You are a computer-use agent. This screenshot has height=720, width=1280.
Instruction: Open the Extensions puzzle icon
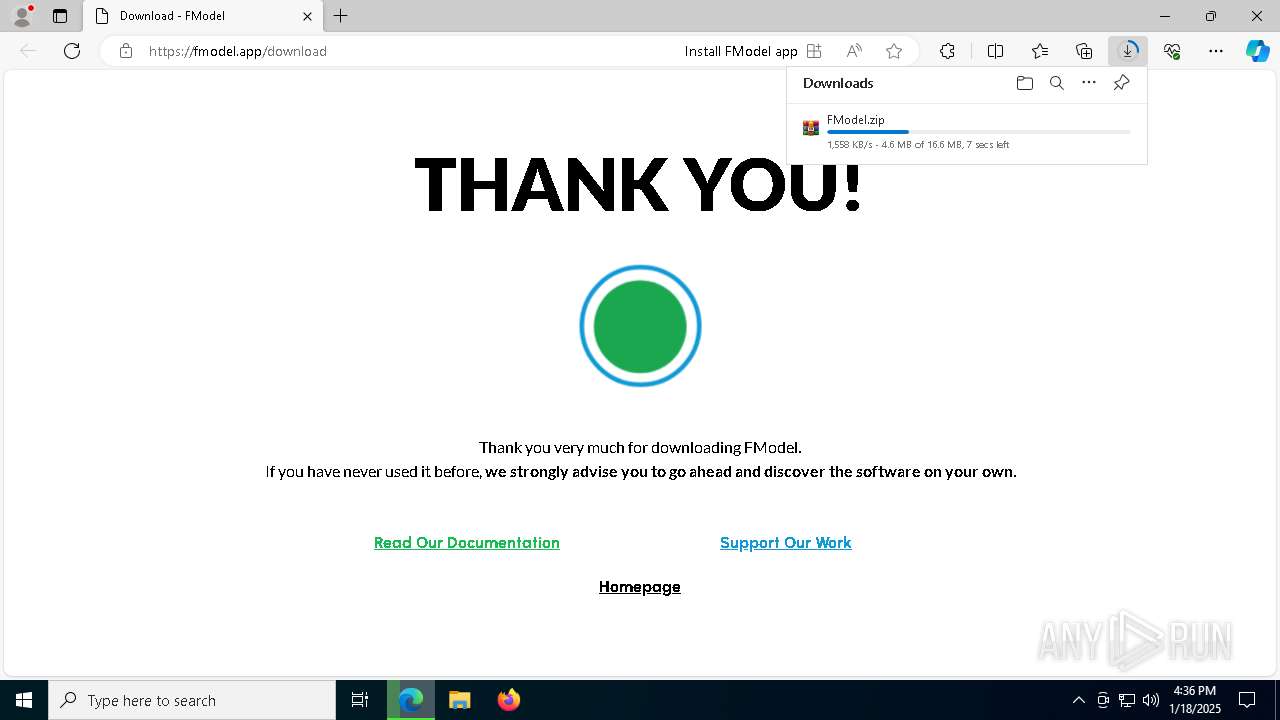[x=947, y=51]
